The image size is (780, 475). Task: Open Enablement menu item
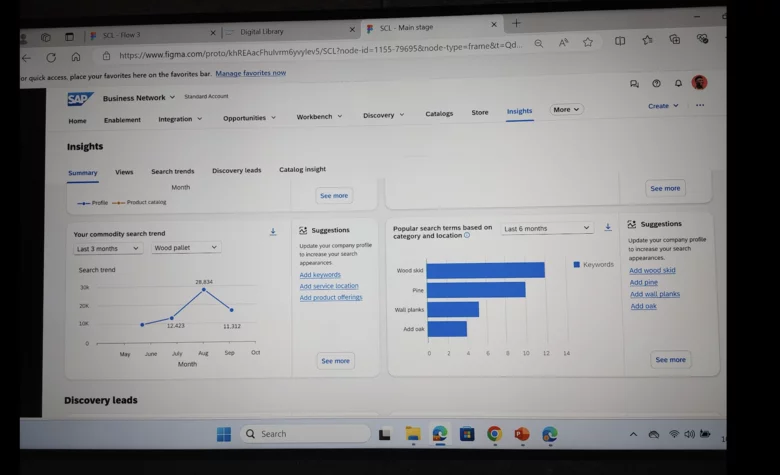[122, 120]
